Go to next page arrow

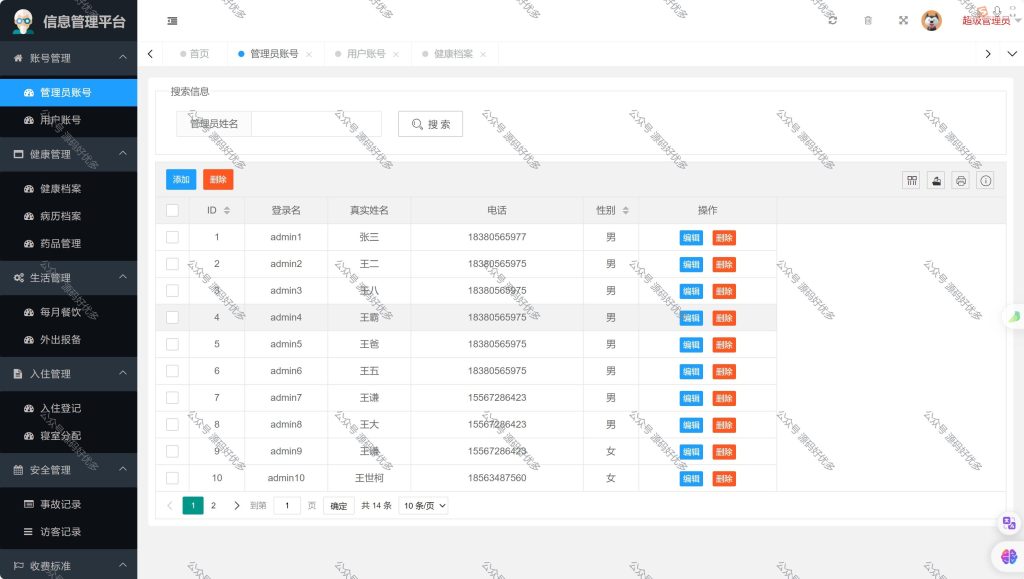236,505
